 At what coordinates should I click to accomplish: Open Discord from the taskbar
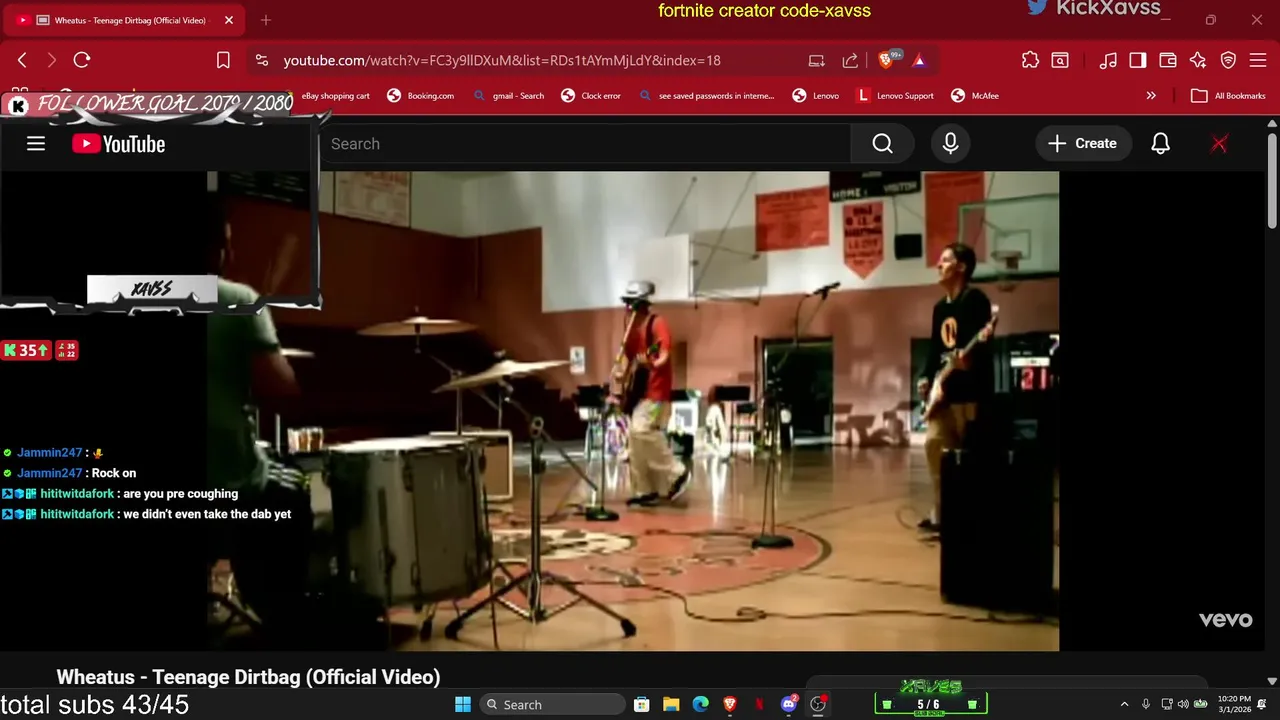click(x=789, y=704)
